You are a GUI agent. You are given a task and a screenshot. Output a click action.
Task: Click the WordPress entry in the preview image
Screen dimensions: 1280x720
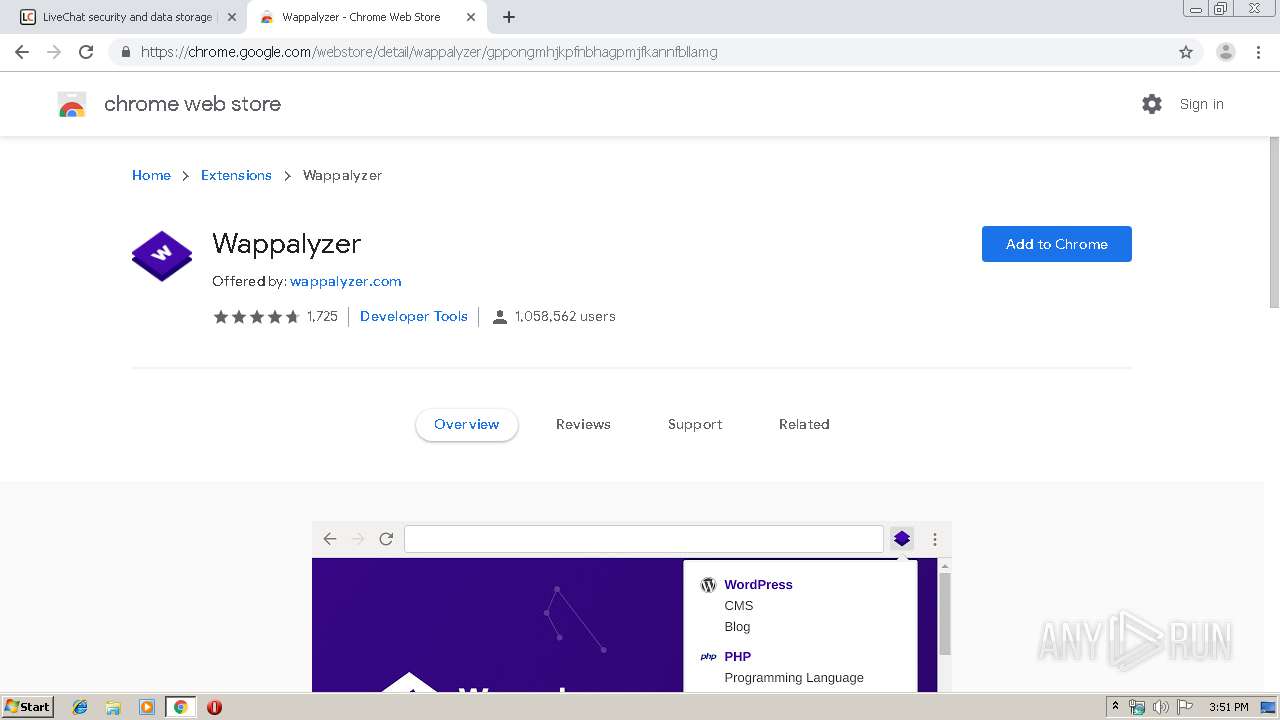pos(758,585)
